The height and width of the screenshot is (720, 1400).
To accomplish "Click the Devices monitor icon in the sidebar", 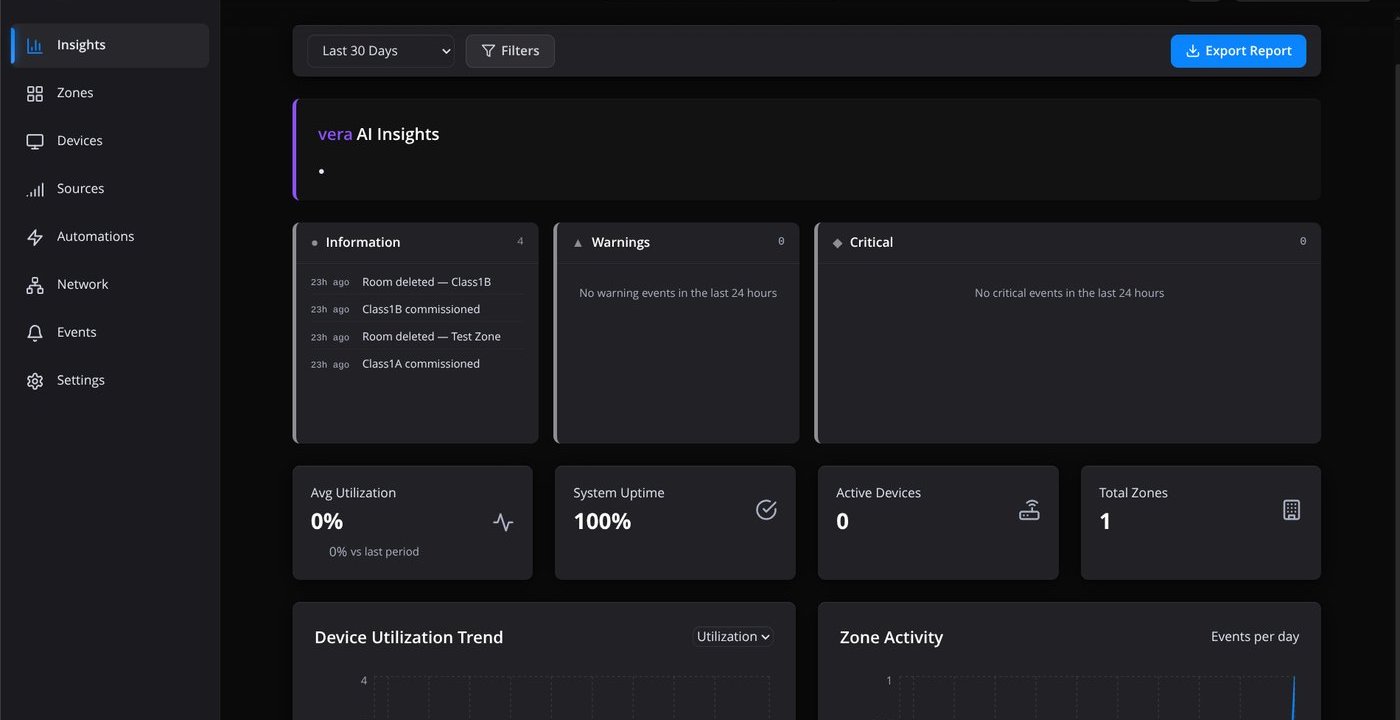I will tap(35, 140).
